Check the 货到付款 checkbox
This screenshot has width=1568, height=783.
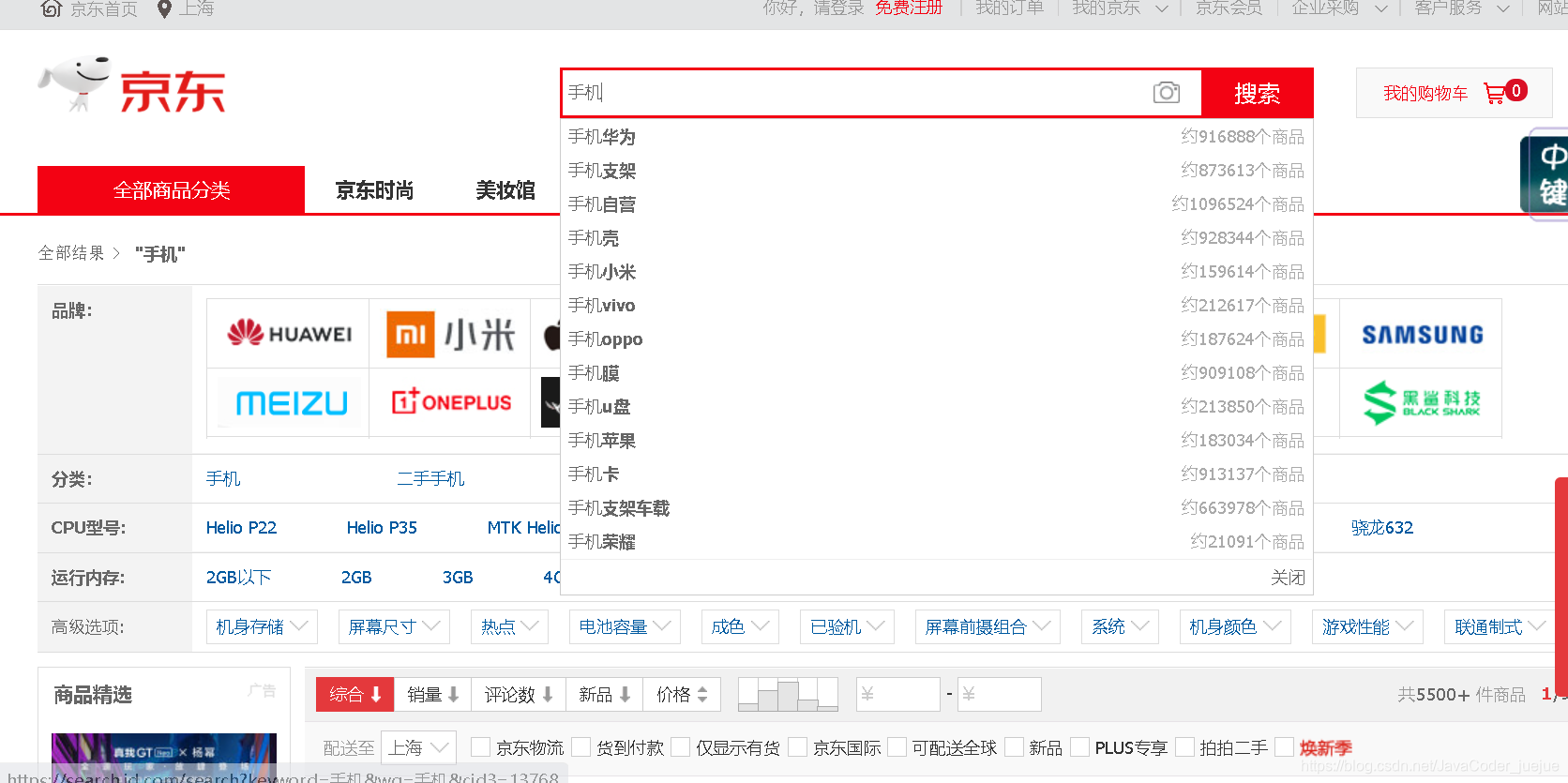coord(580,747)
